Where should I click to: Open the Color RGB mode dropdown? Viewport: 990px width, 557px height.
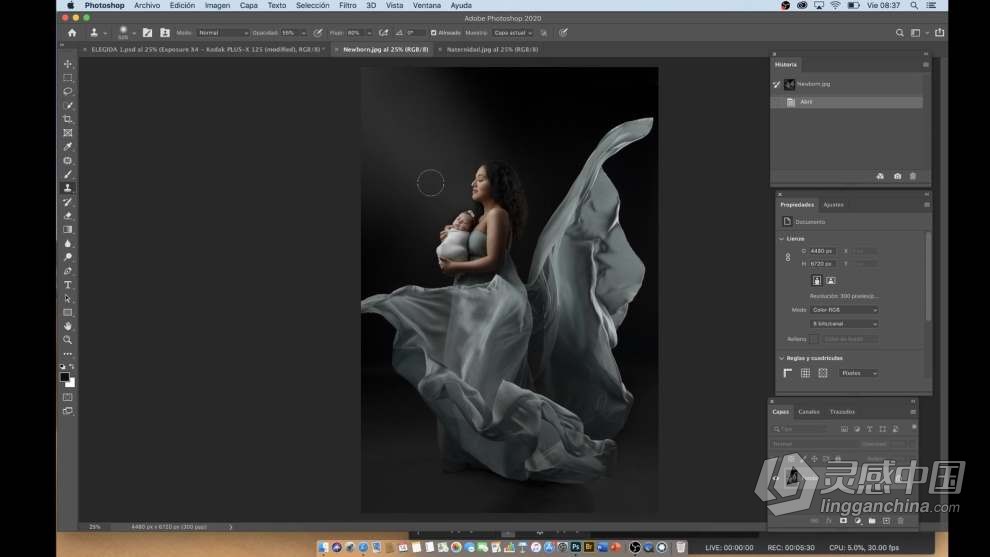(x=844, y=310)
